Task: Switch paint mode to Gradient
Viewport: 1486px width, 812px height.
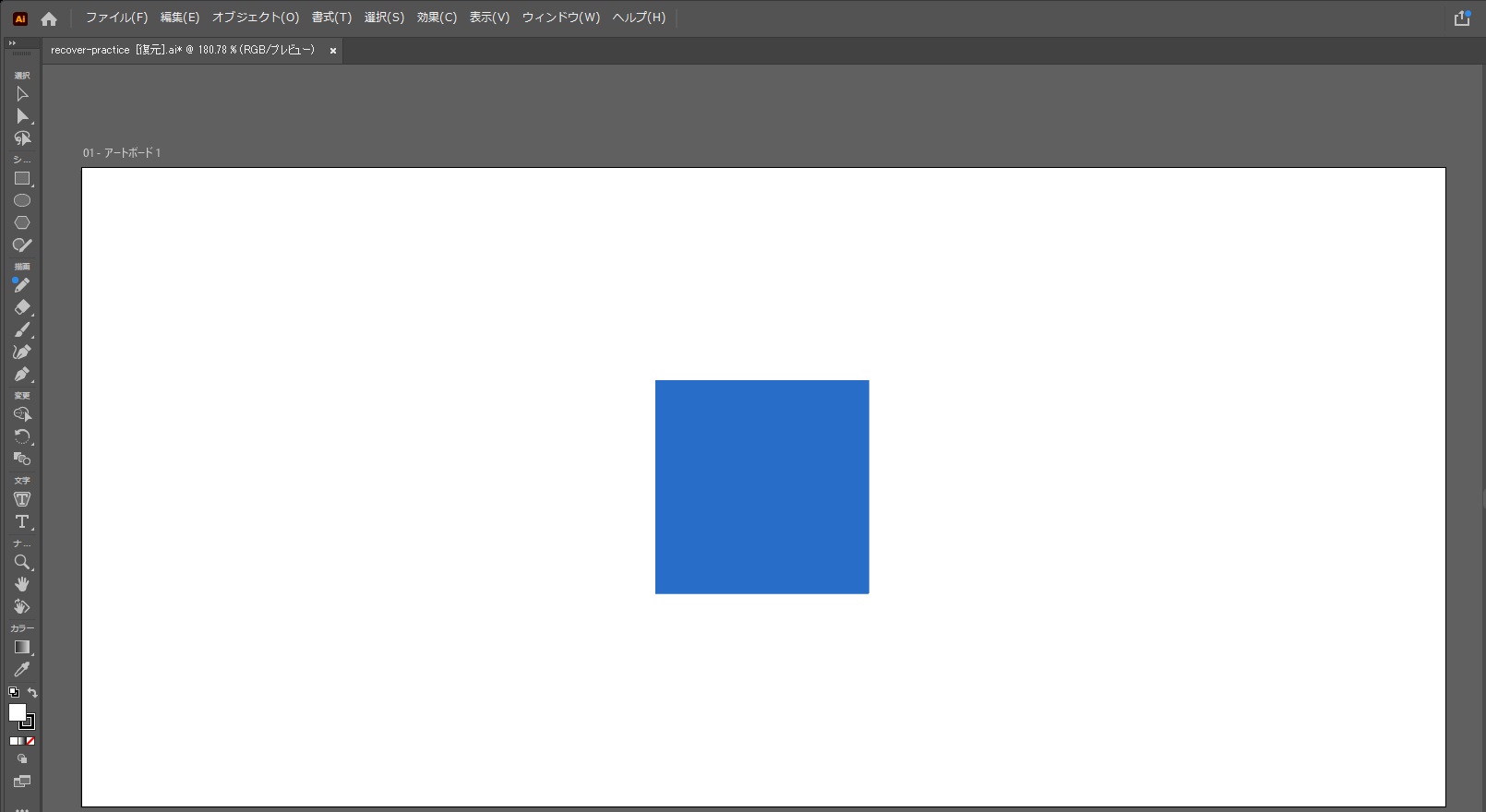Action: (22, 741)
